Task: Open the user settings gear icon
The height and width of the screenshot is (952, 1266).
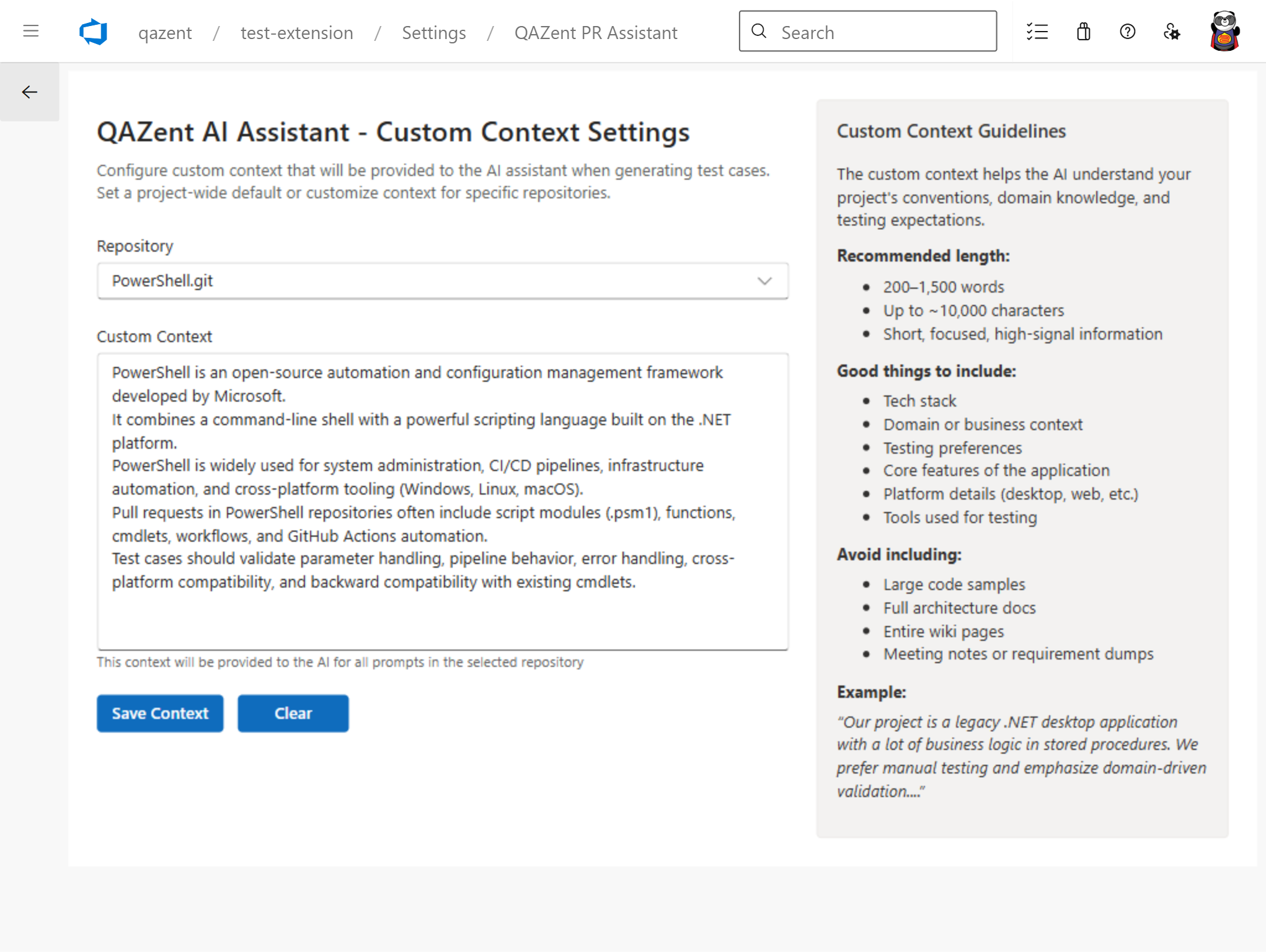Action: click(x=1172, y=32)
